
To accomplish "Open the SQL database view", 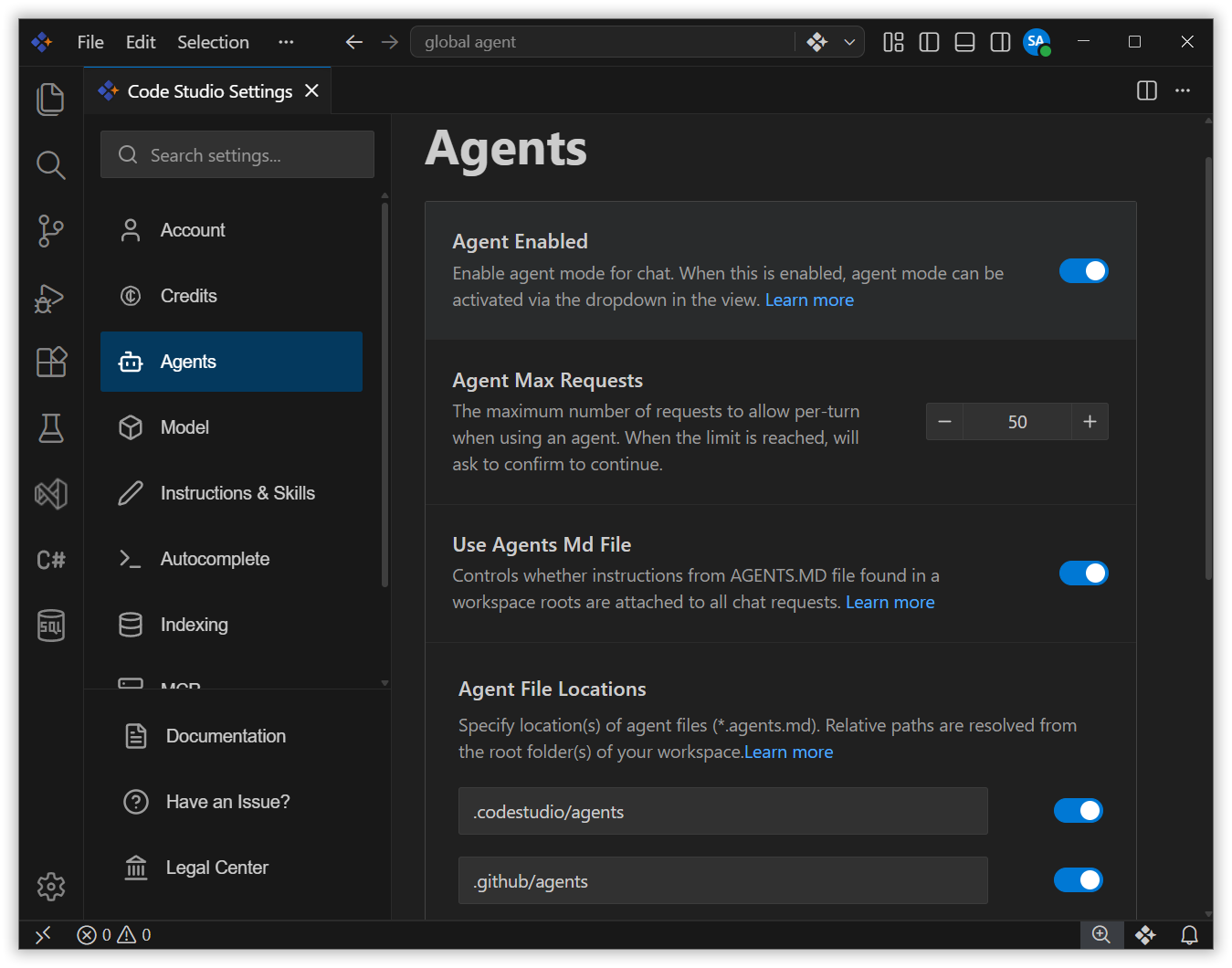I will [x=50, y=626].
